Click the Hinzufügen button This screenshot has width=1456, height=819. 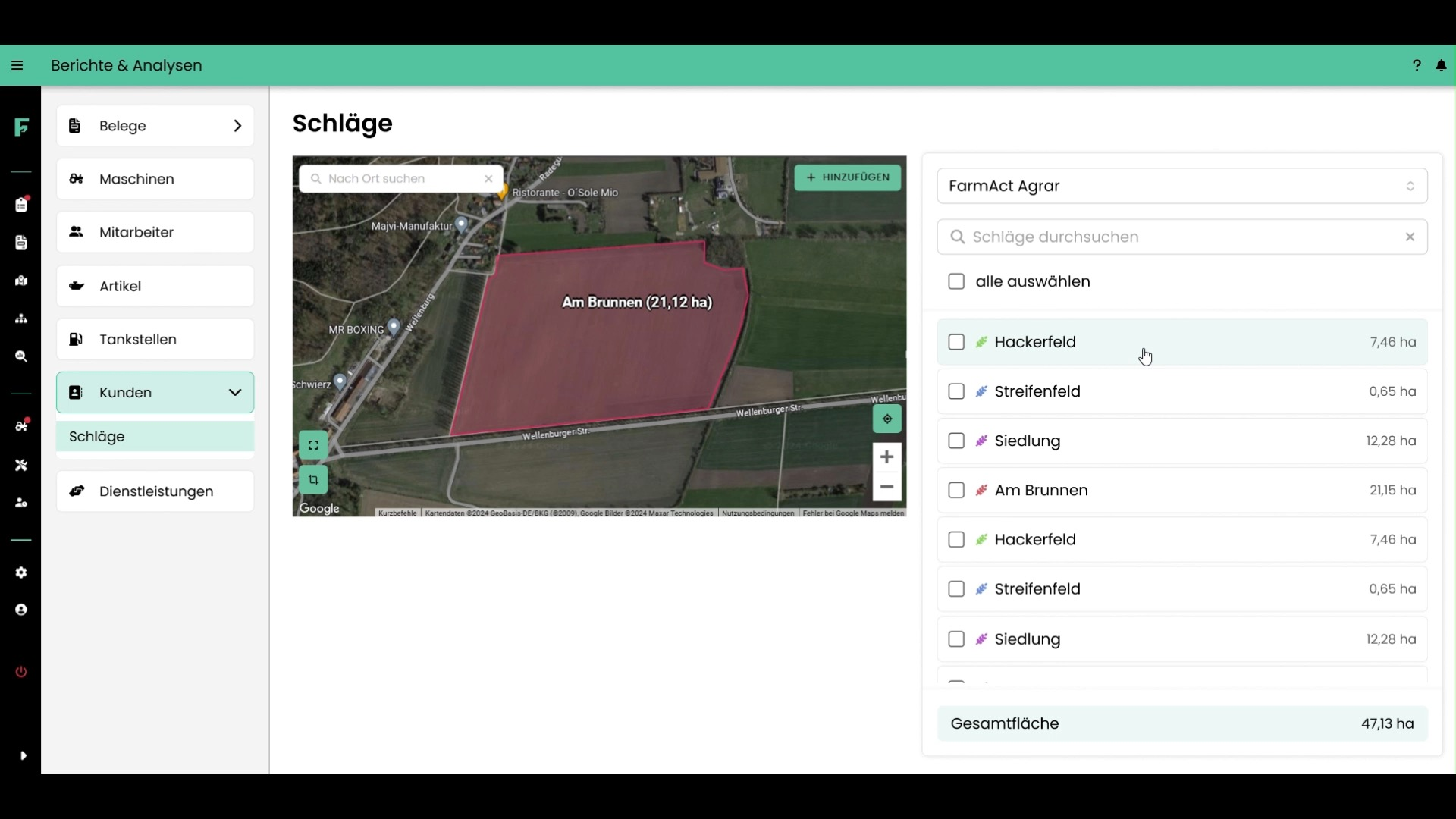(x=848, y=177)
